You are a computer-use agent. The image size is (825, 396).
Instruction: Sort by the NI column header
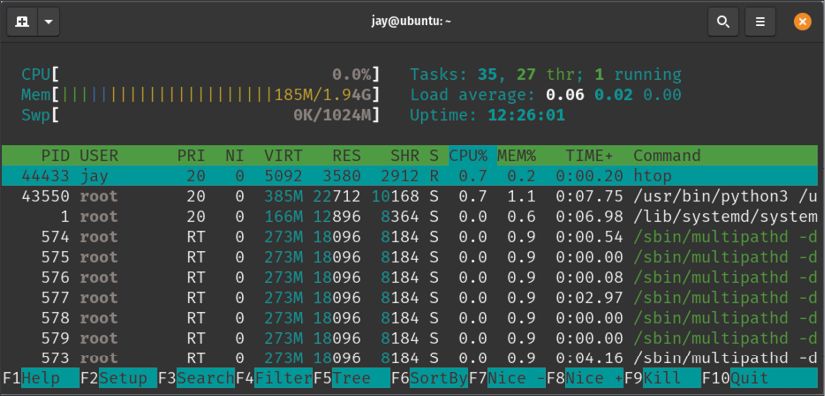click(235, 156)
